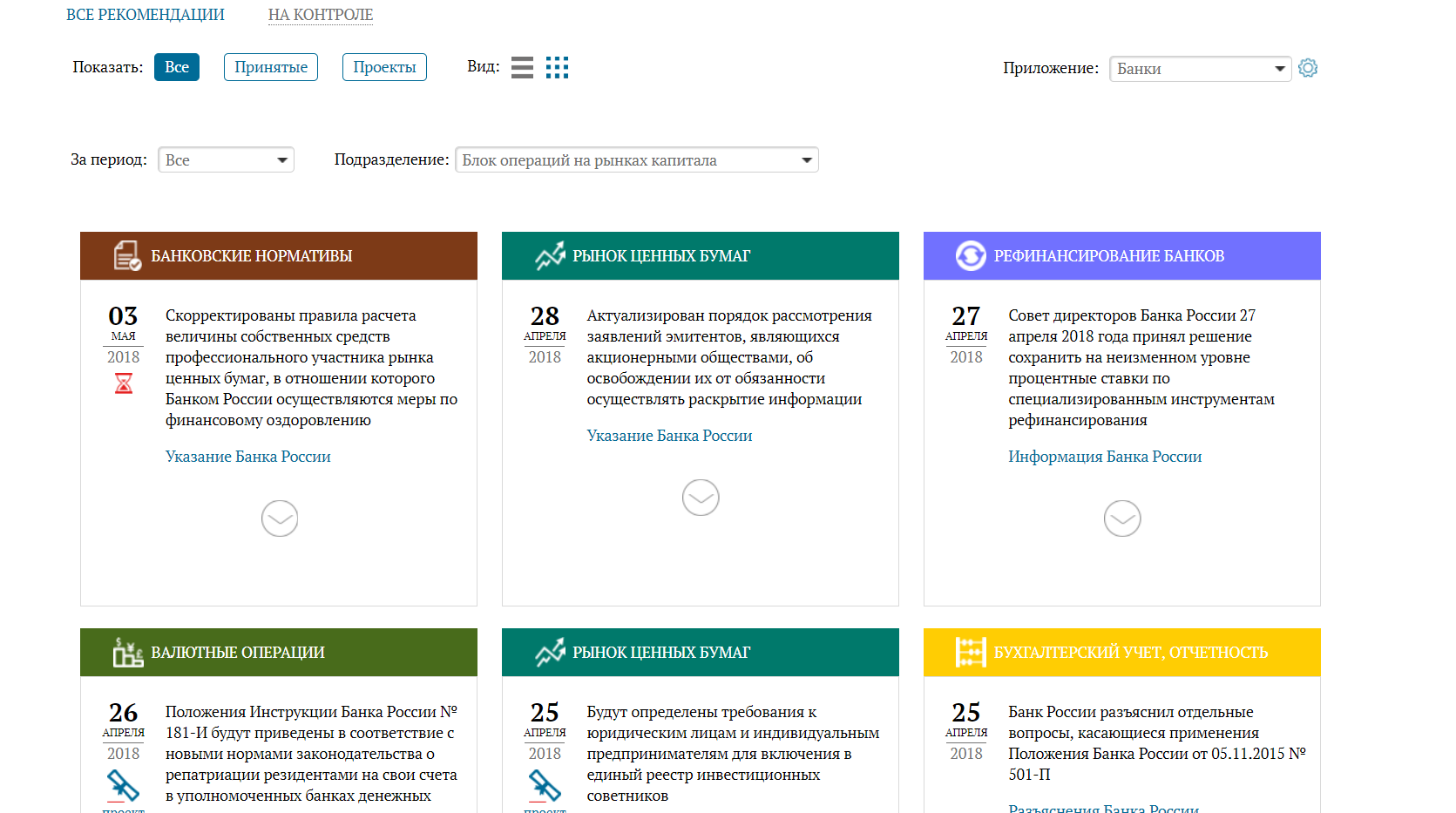Open Указание Банка России link in Банковские нормативы
The width and height of the screenshot is (1456, 813).
(x=248, y=457)
